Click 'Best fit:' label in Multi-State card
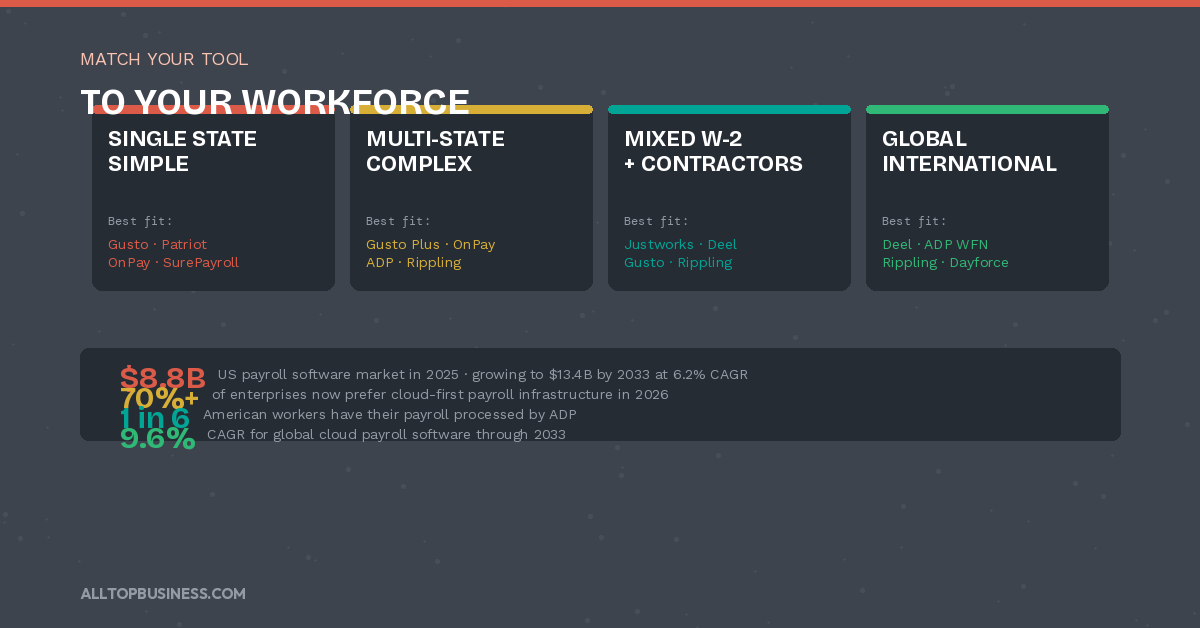This screenshot has height=628, width=1200. (x=398, y=221)
